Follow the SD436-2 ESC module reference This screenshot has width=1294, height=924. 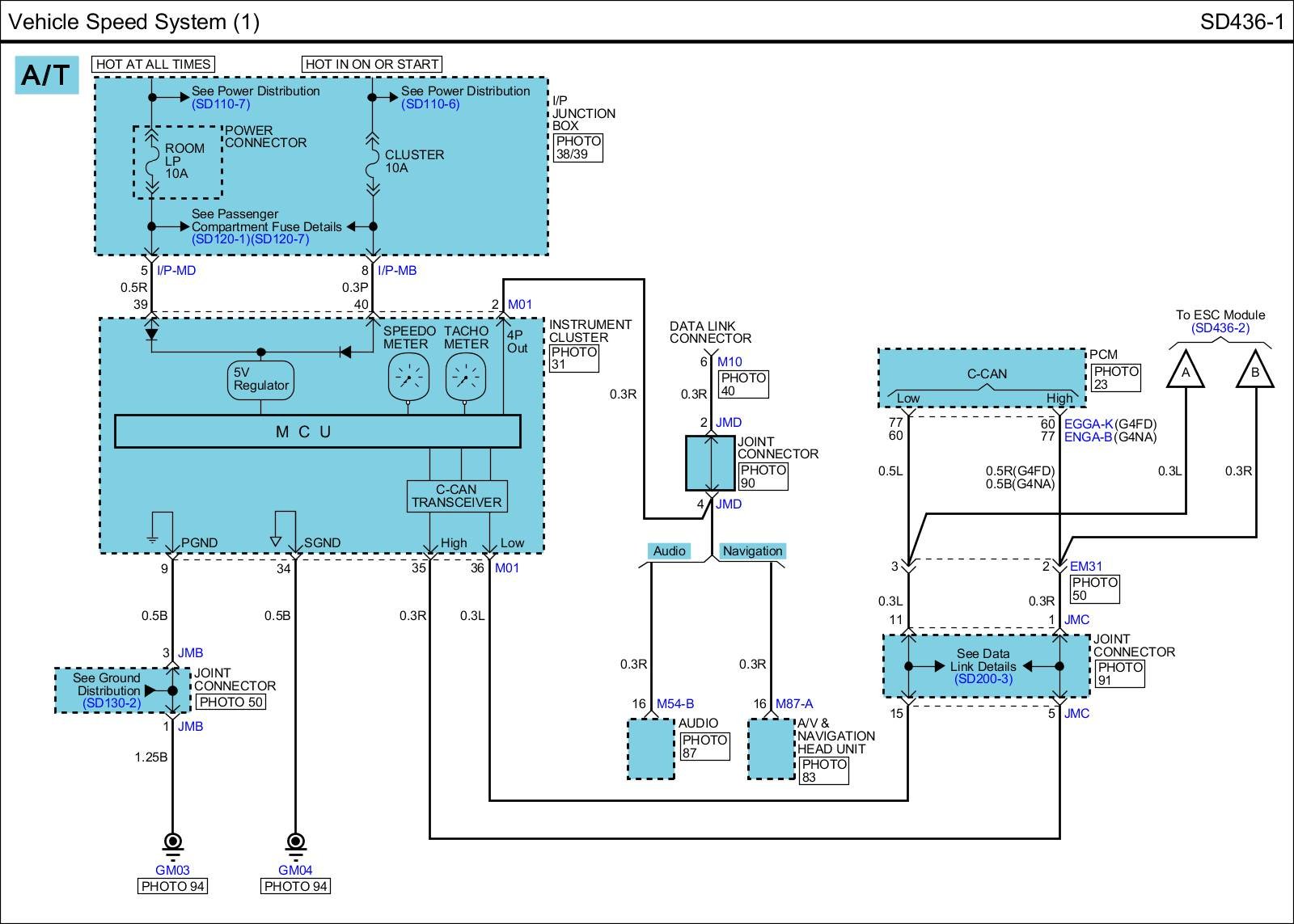coord(1220,328)
